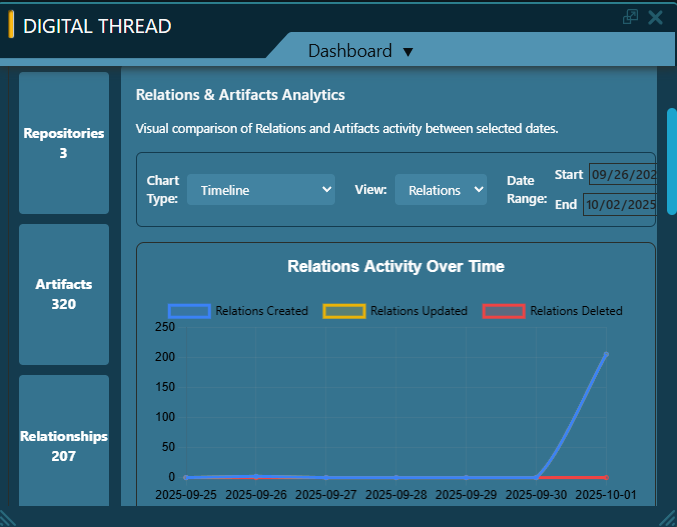This screenshot has height=527, width=677.
Task: Close the Digital Thread panel
Action: pos(656,17)
